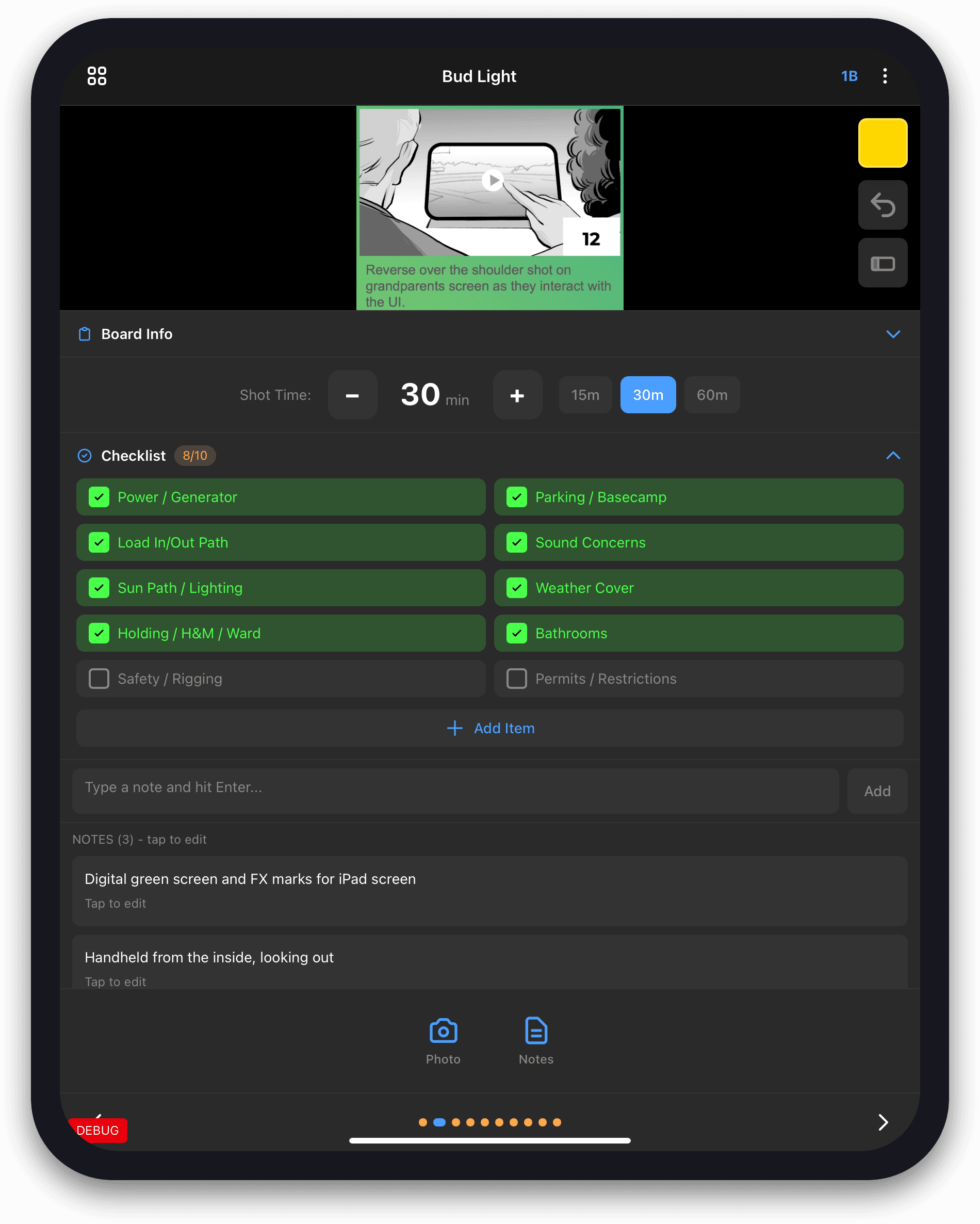Image resolution: width=980 pixels, height=1224 pixels.
Task: Edit the Handheld from the inside note
Action: click(489, 963)
